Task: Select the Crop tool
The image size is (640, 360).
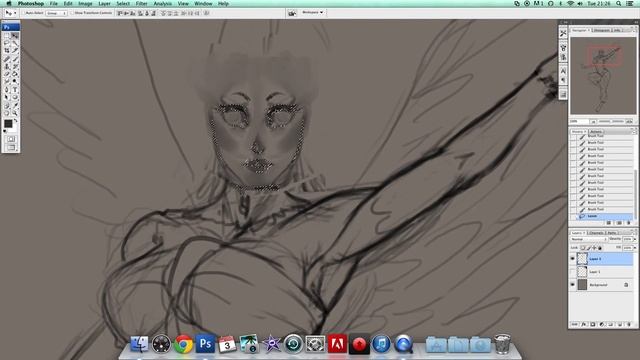Action: tap(7, 50)
